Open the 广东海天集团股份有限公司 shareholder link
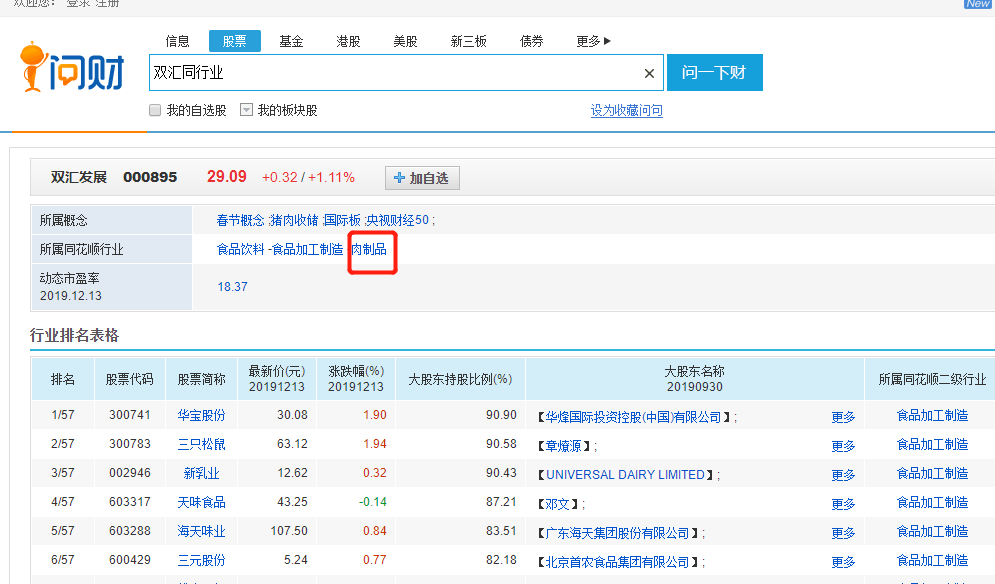 (x=617, y=533)
